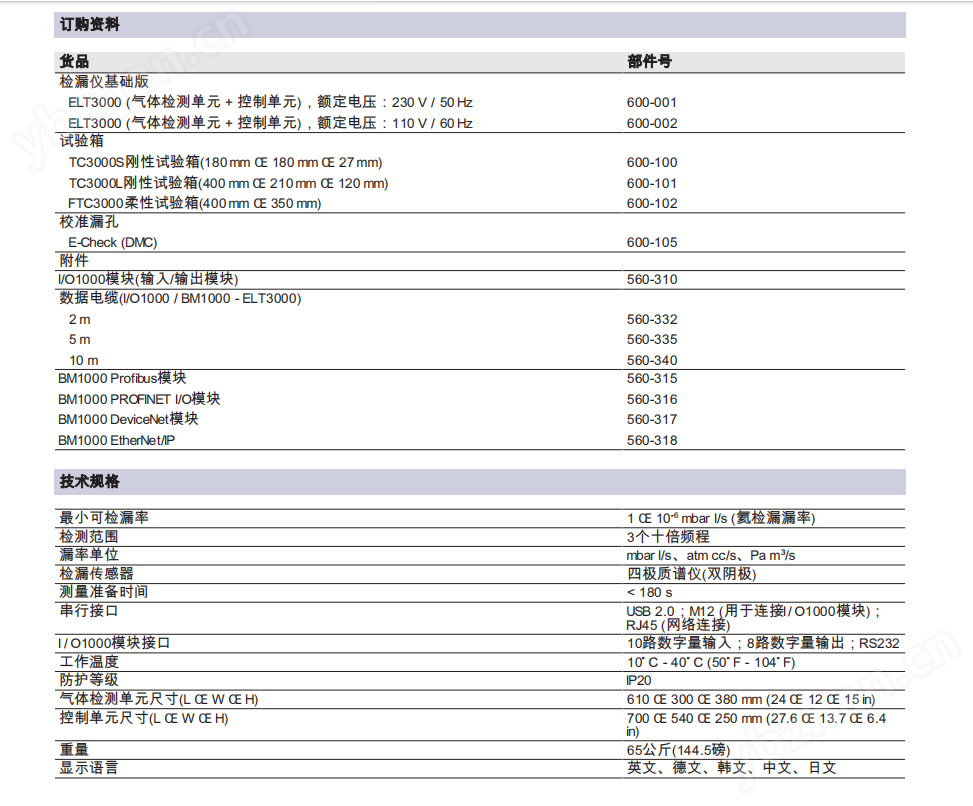Image resolution: width=973 pixels, height=806 pixels.
Task: Click part number 560-332
Action: 652,320
